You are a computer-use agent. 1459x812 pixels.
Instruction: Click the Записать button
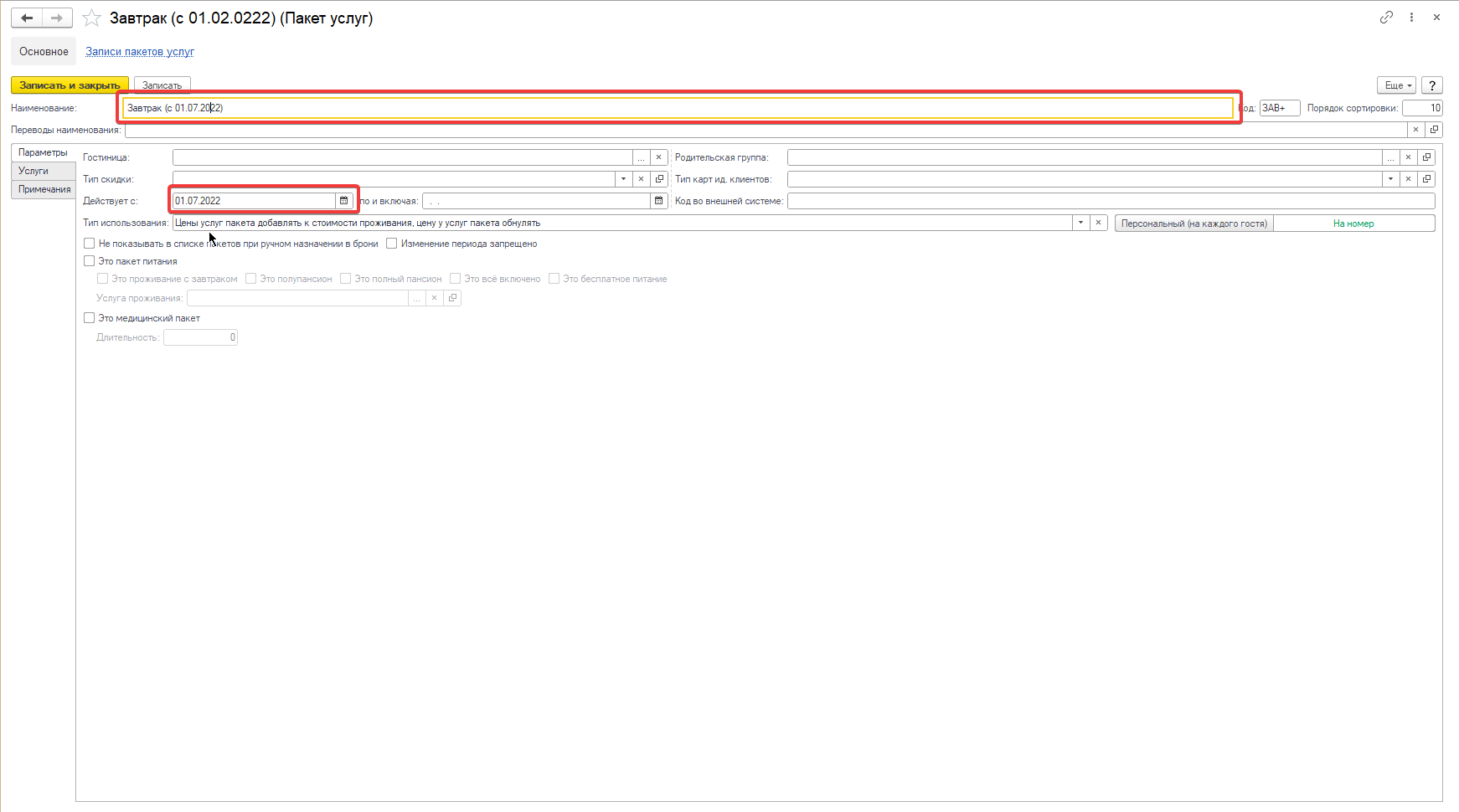click(x=162, y=85)
